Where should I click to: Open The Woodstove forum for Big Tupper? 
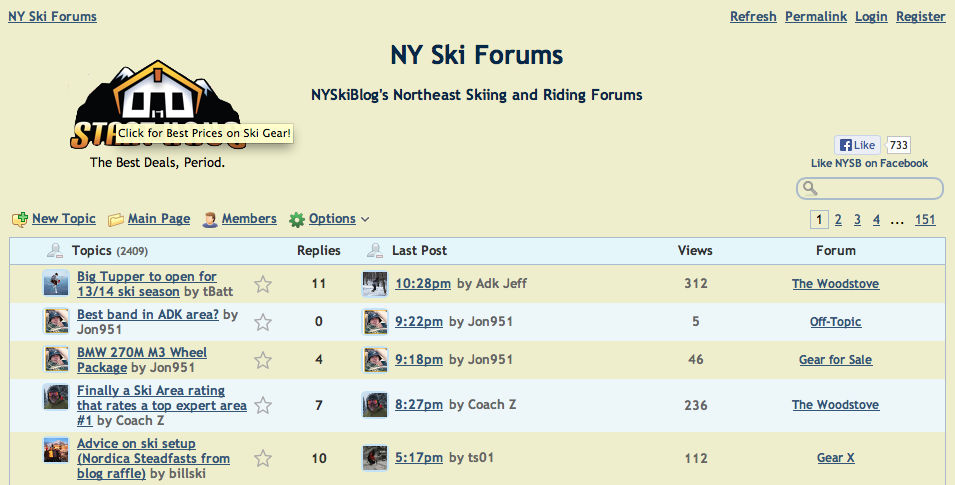[x=835, y=284]
